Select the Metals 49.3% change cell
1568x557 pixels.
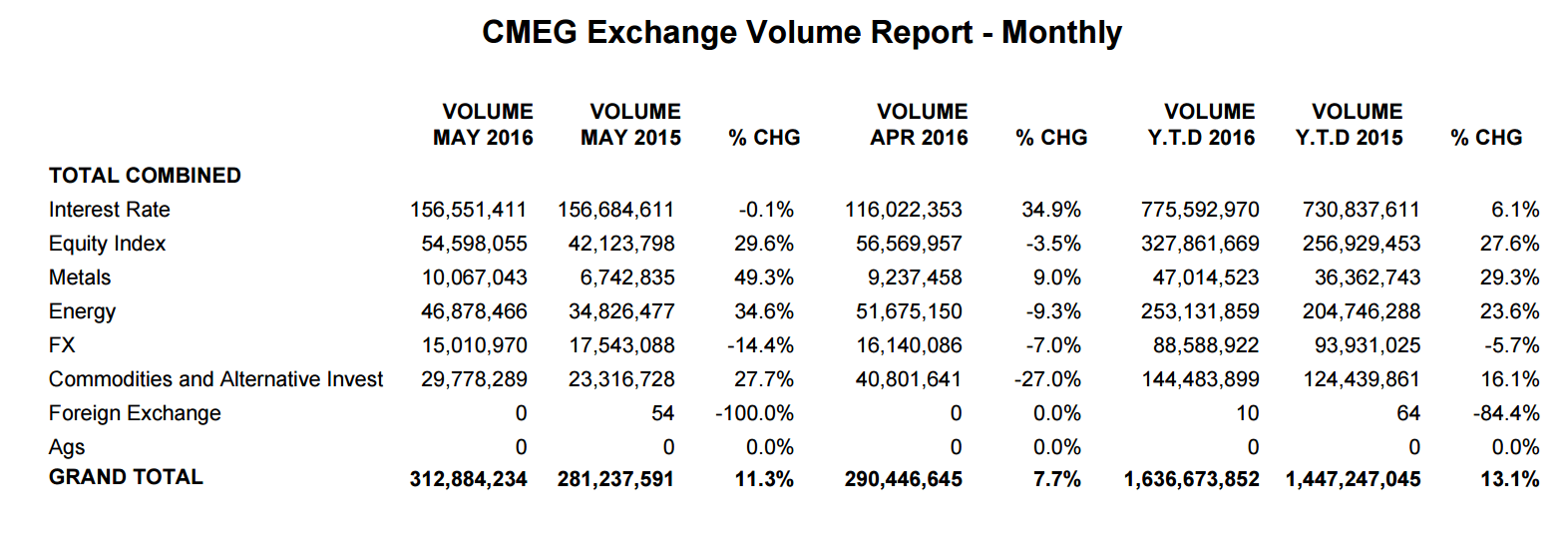764,278
